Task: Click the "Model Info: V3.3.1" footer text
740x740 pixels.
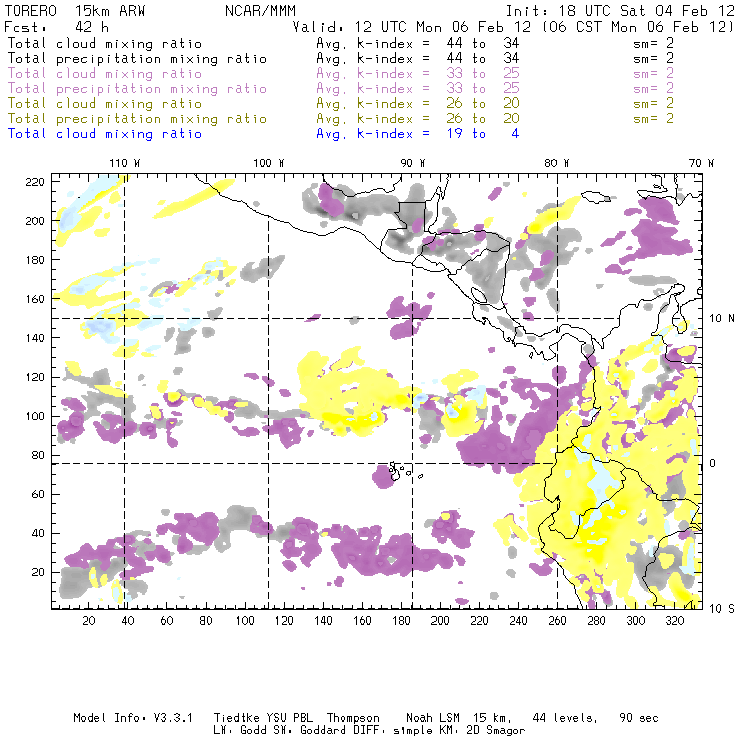Action: point(133,718)
